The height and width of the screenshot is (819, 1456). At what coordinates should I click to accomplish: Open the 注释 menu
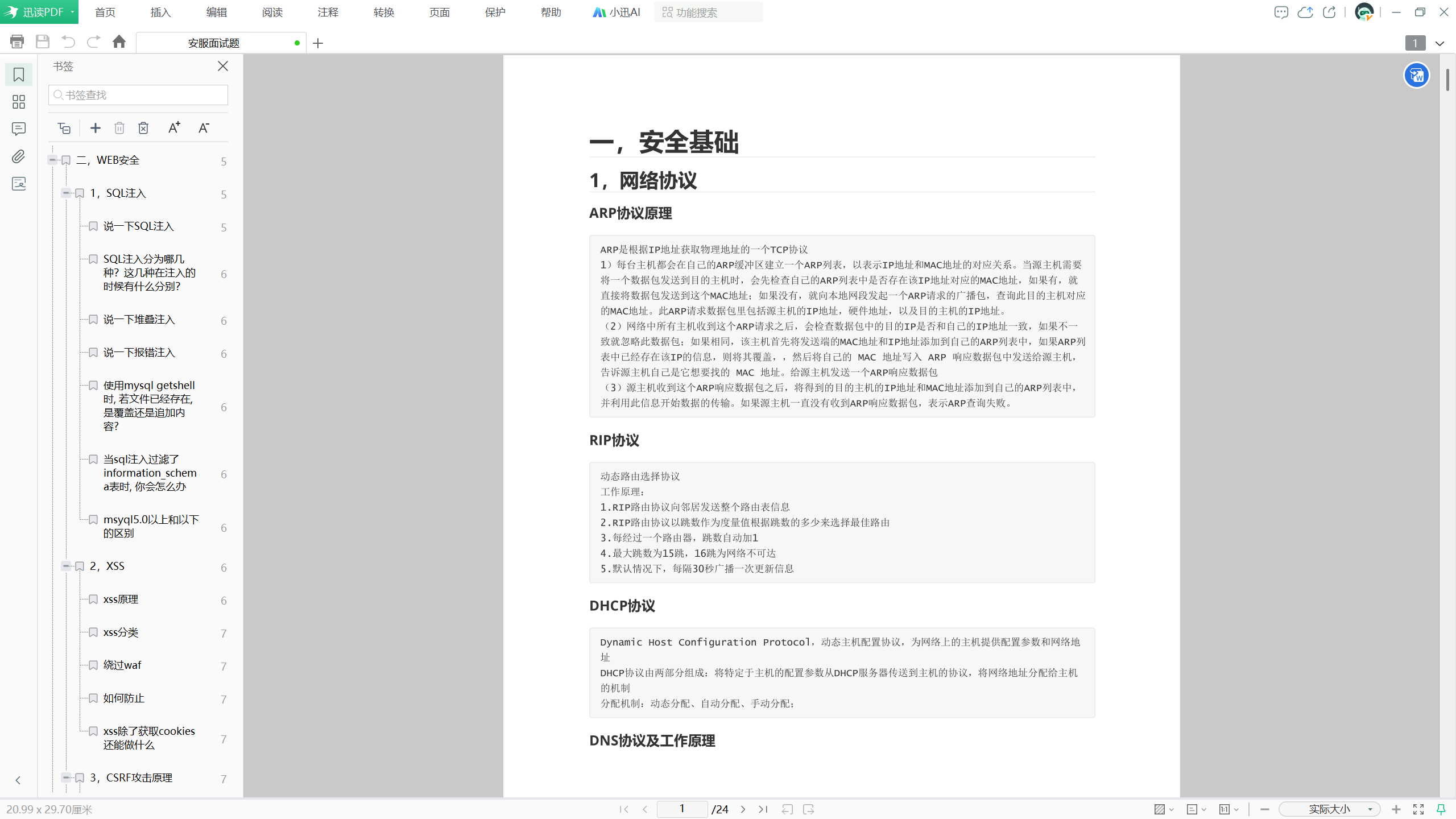click(x=328, y=13)
